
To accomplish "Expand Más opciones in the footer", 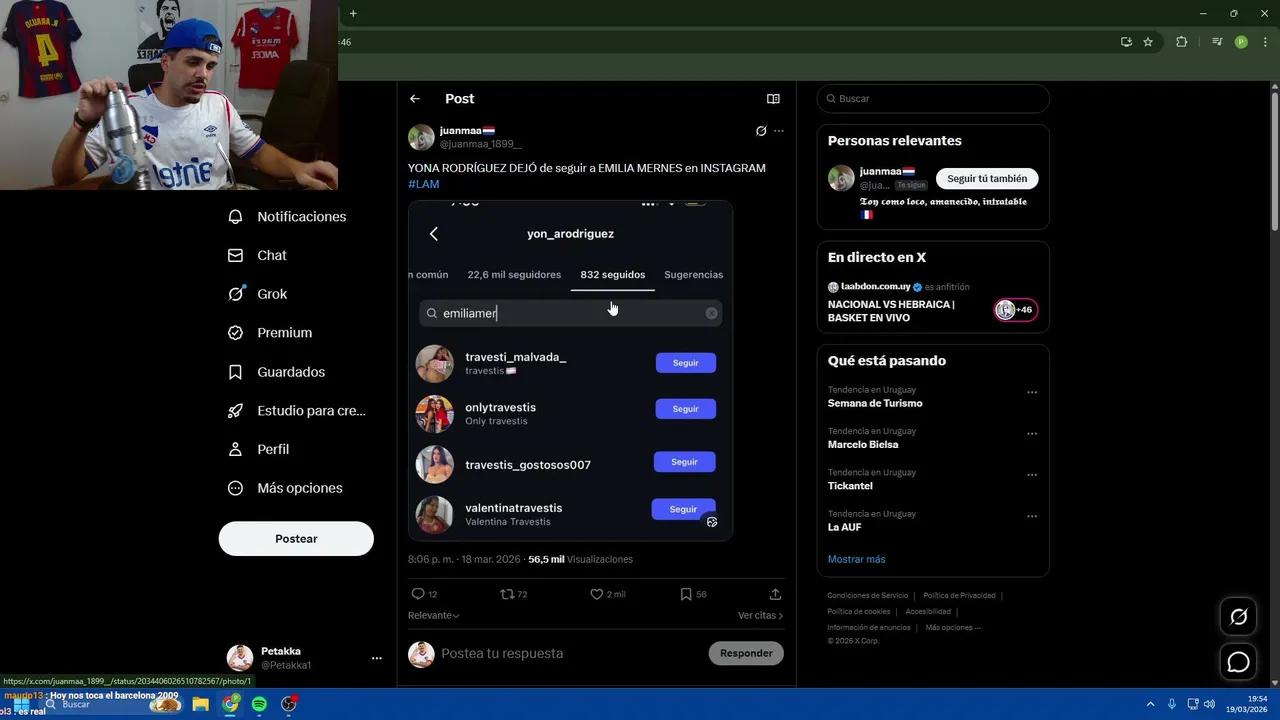I will 953,628.
